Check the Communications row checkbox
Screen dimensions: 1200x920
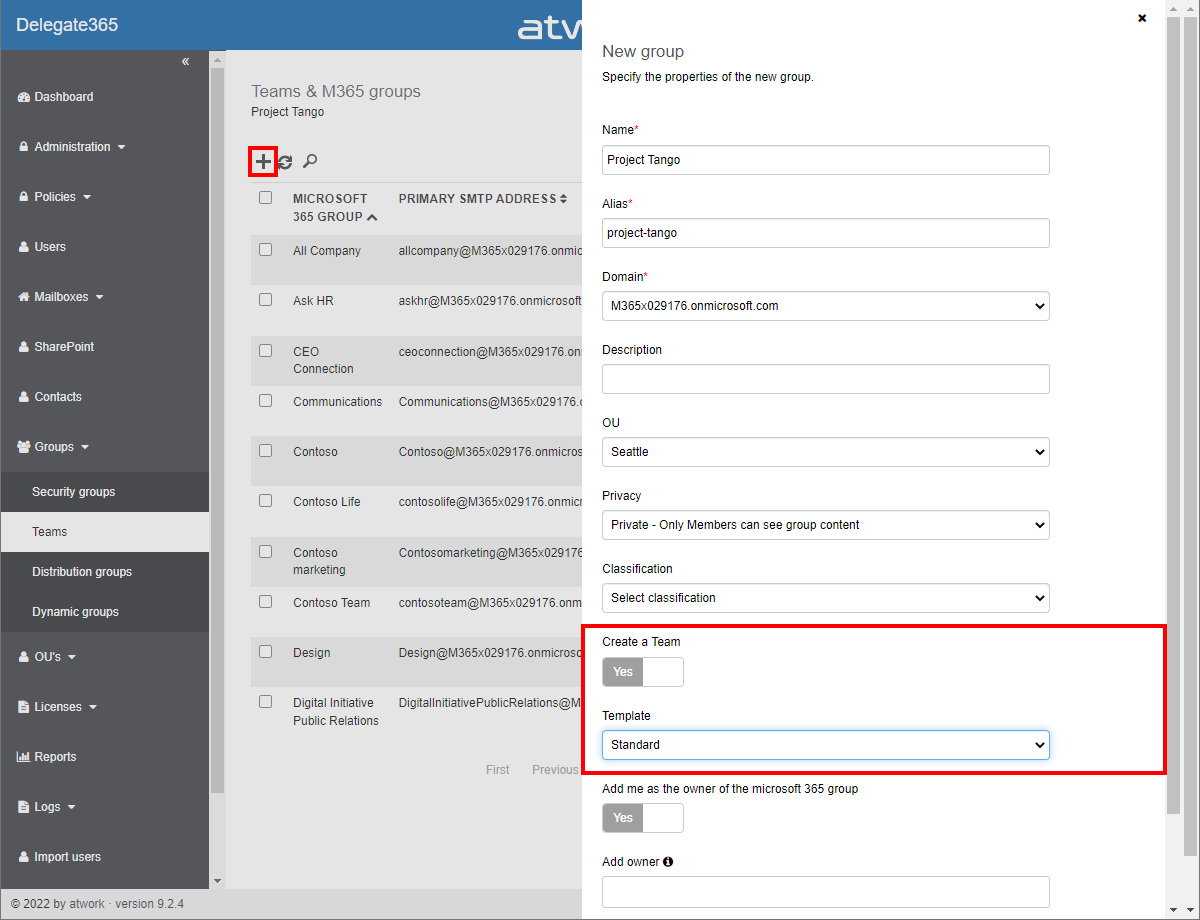[x=265, y=400]
